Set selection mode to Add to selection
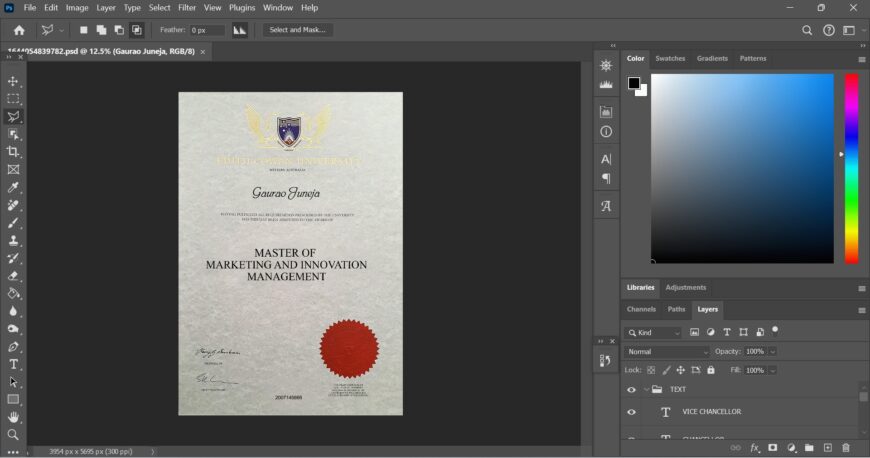The width and height of the screenshot is (870, 458). (x=101, y=30)
